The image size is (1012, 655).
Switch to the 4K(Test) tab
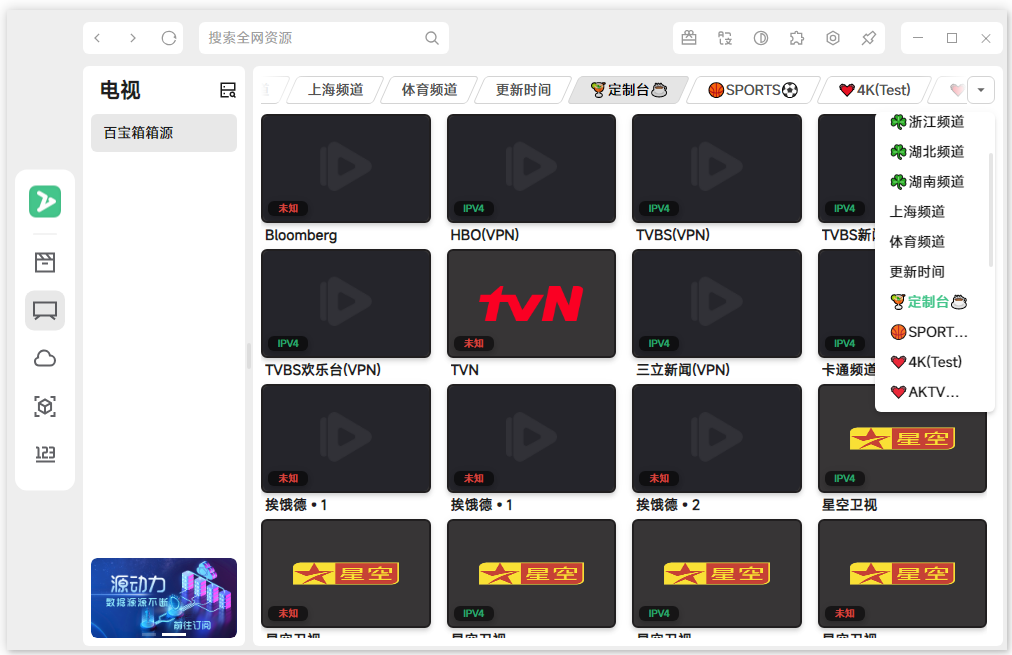coord(875,90)
